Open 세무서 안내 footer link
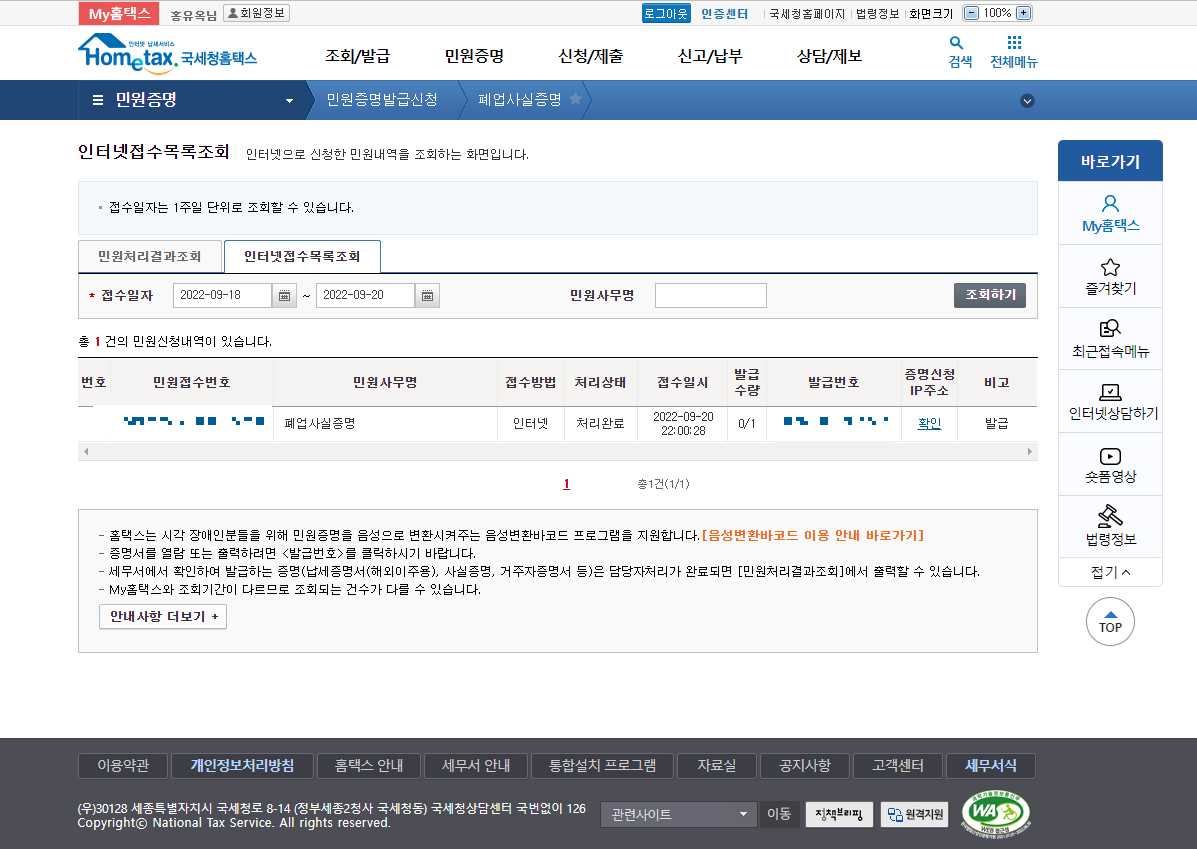Screen dimensions: 1197x849 click(476, 766)
